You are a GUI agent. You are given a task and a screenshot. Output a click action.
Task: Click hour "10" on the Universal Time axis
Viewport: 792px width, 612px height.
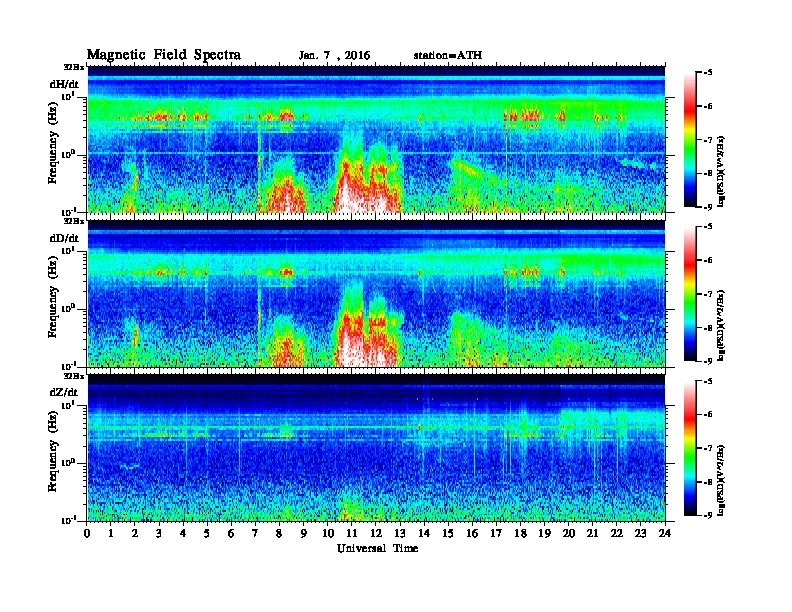coord(328,533)
